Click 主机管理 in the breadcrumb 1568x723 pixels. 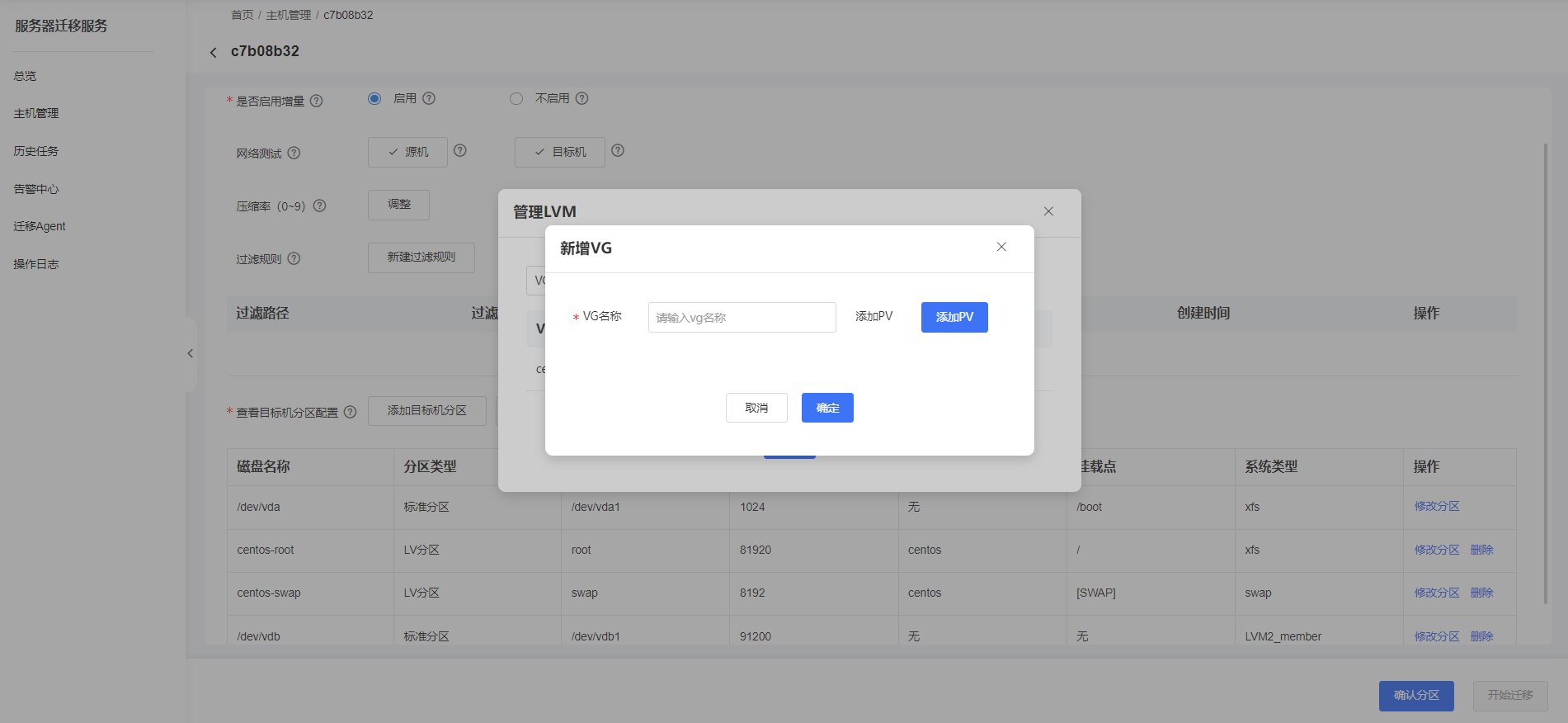pyautogui.click(x=289, y=15)
